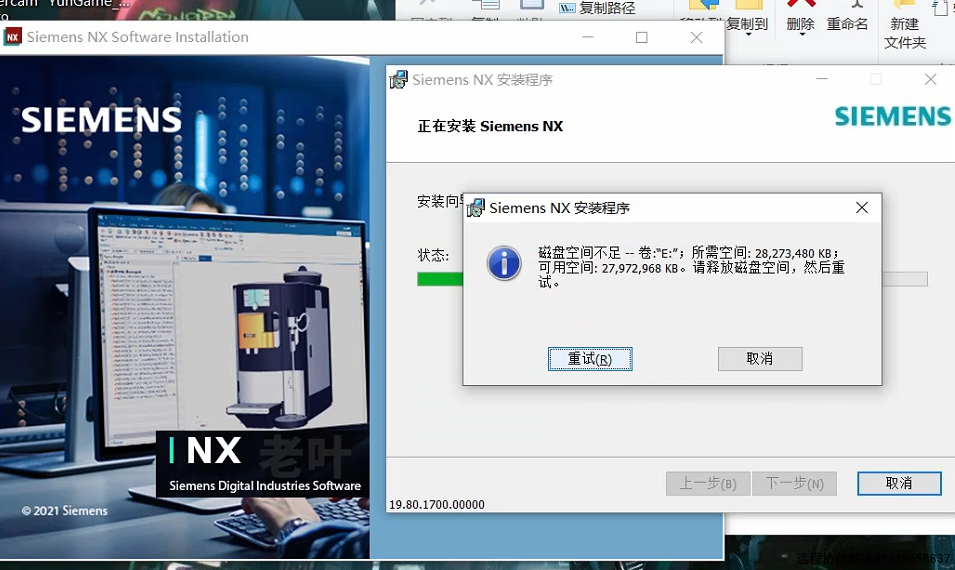Click the Siemens Digital Industries Software text
Image resolution: width=955 pixels, height=570 pixels.
click(265, 485)
